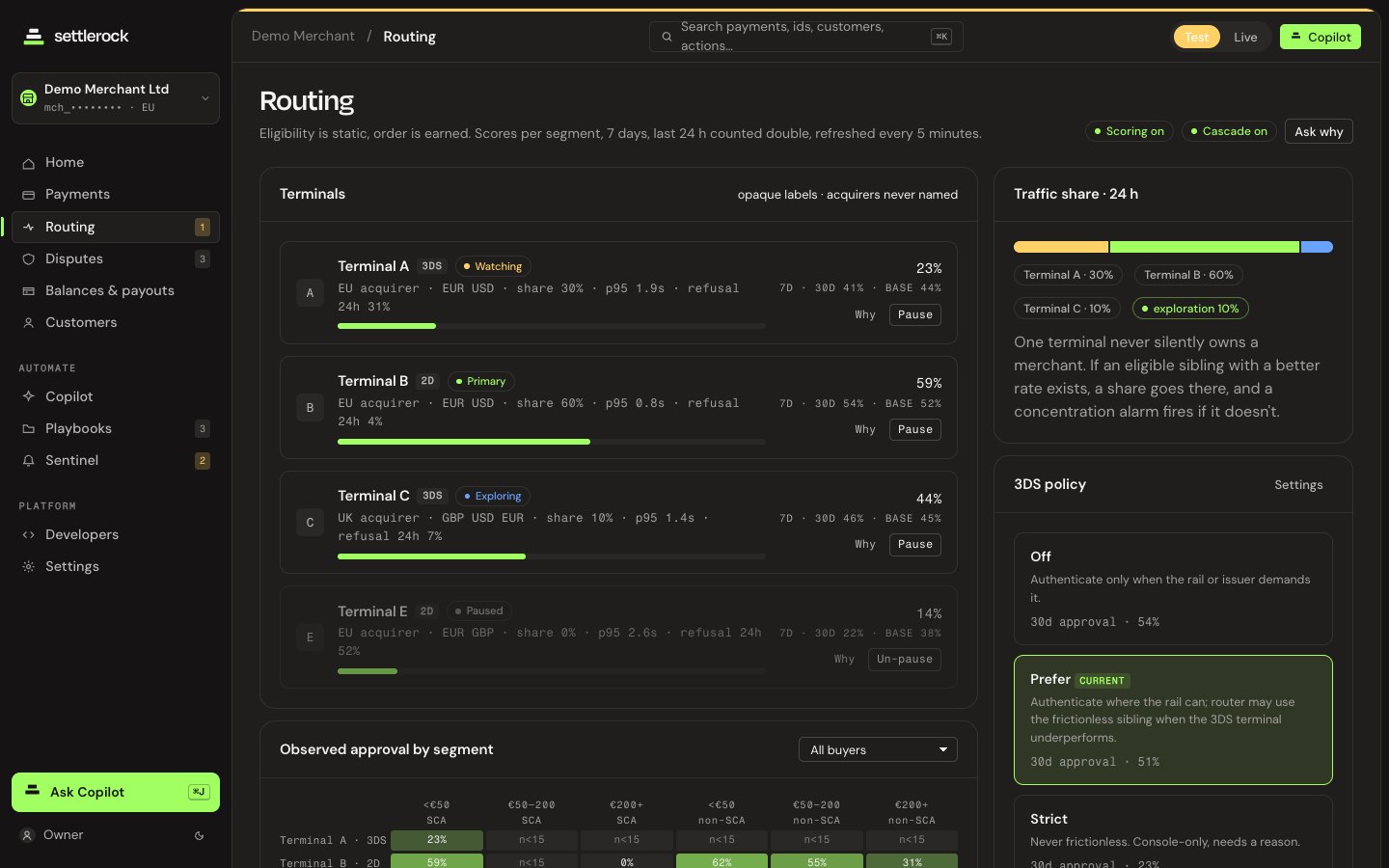Click the Terminal C letter tile

[310, 523]
